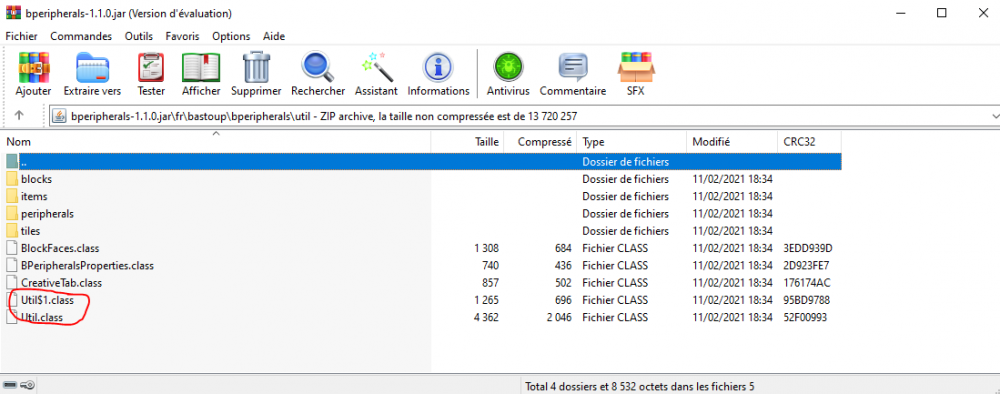This screenshot has height=394, width=1000.
Task: Click the archive path address field
Action: point(524,116)
